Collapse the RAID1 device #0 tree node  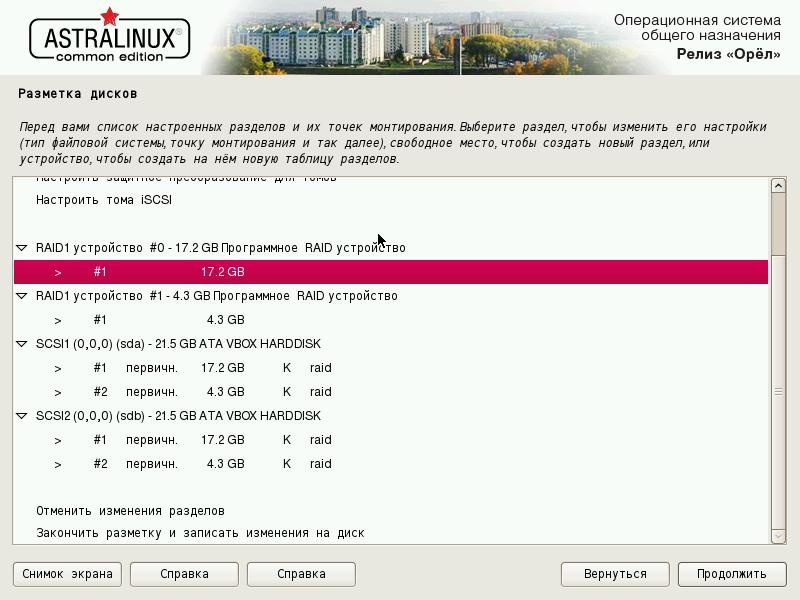click(x=22, y=248)
